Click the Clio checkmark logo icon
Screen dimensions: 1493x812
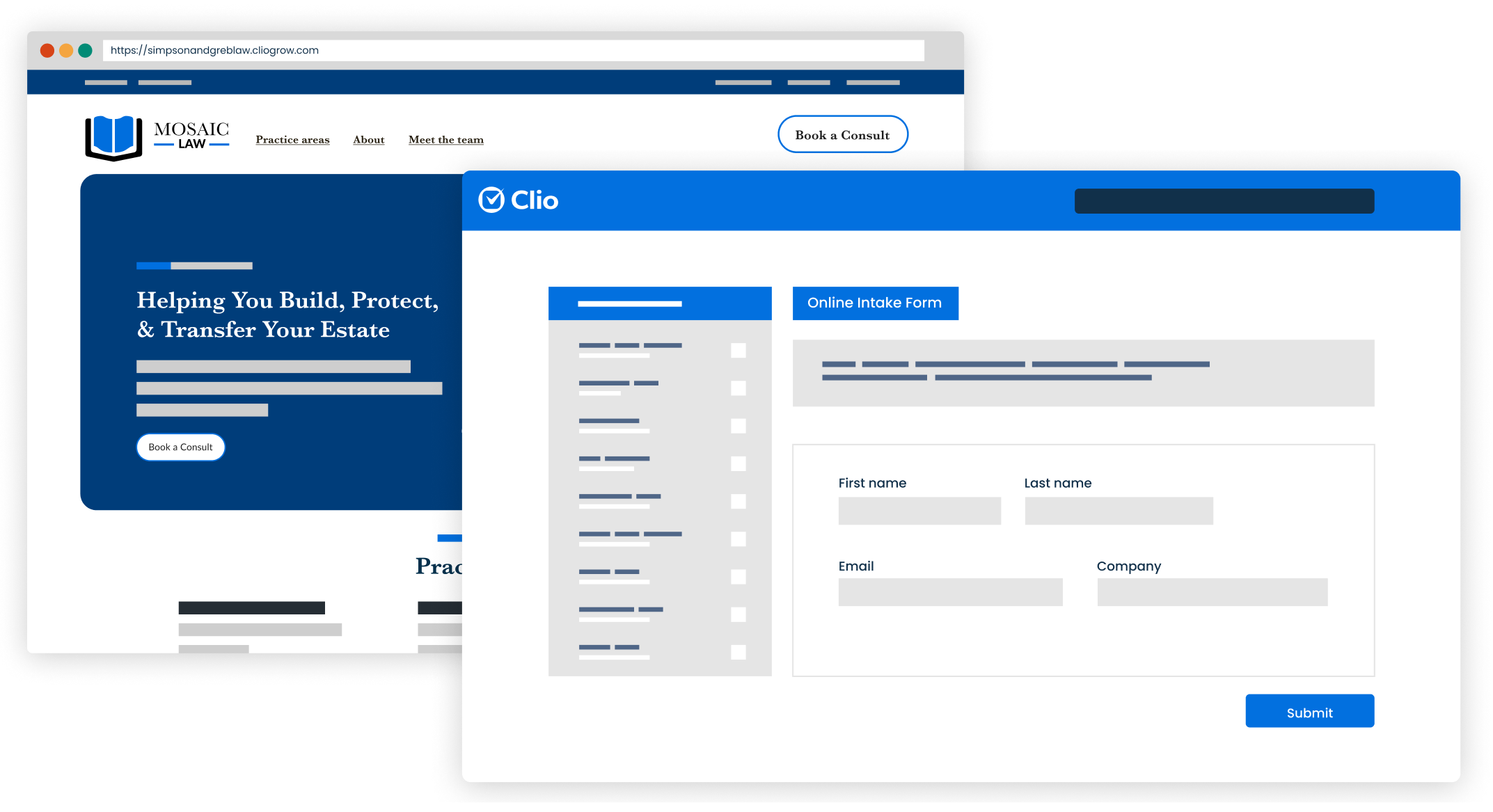[492, 201]
